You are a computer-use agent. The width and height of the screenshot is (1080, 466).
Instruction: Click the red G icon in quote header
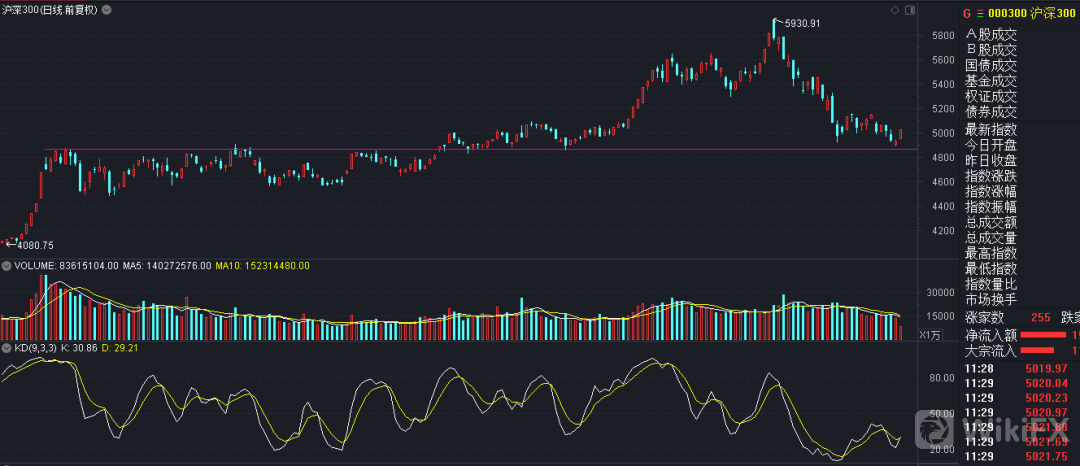pos(967,12)
